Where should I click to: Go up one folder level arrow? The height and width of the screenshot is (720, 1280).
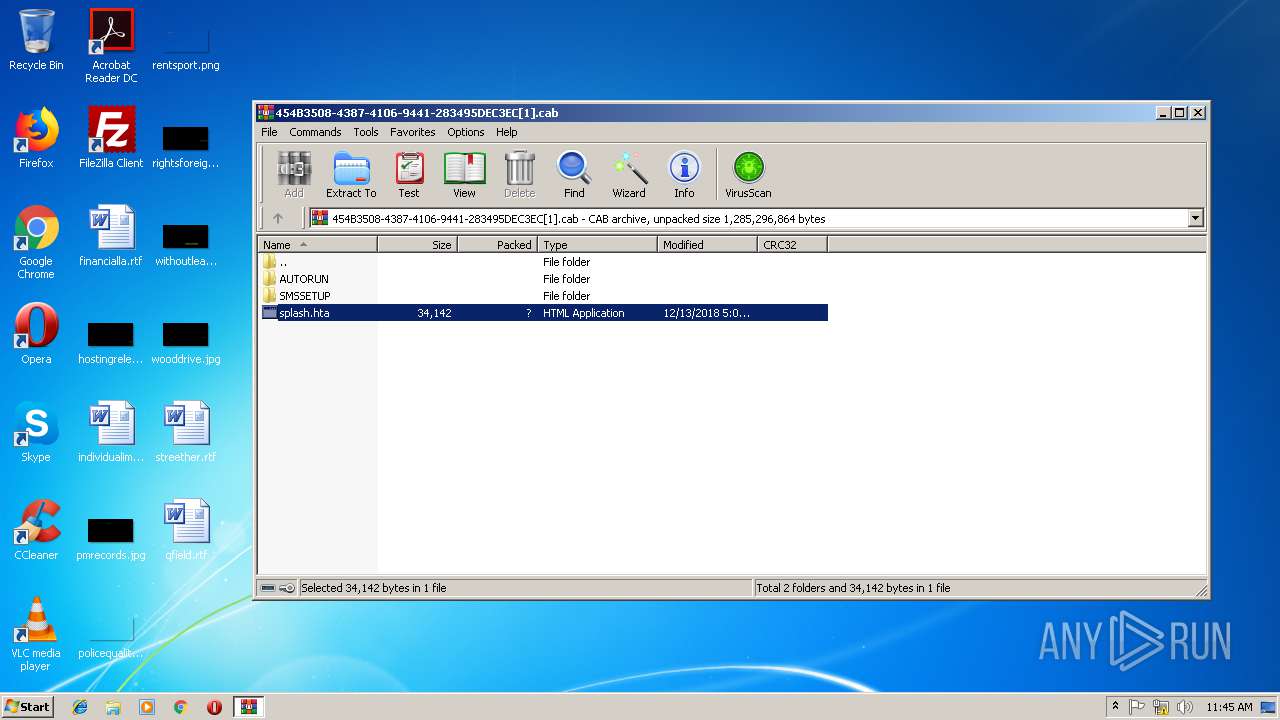point(278,218)
